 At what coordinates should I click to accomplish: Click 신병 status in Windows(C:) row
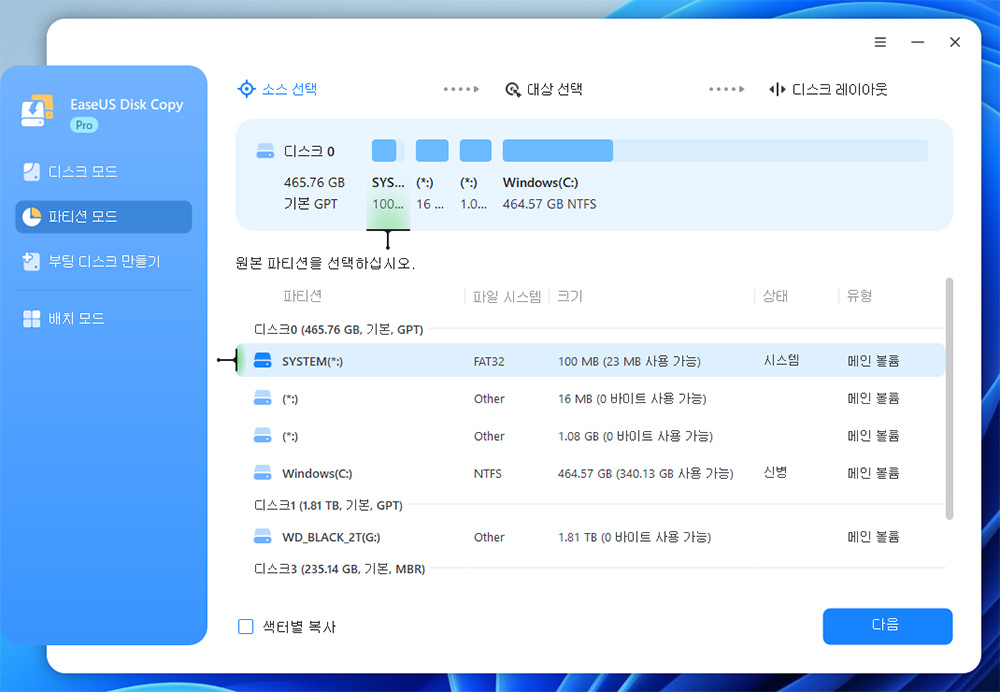[775, 473]
